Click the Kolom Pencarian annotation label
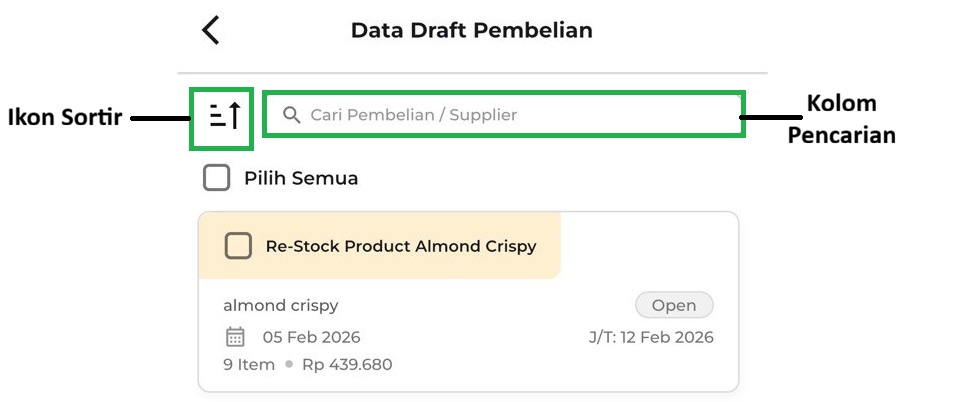The image size is (958, 402). (841, 118)
